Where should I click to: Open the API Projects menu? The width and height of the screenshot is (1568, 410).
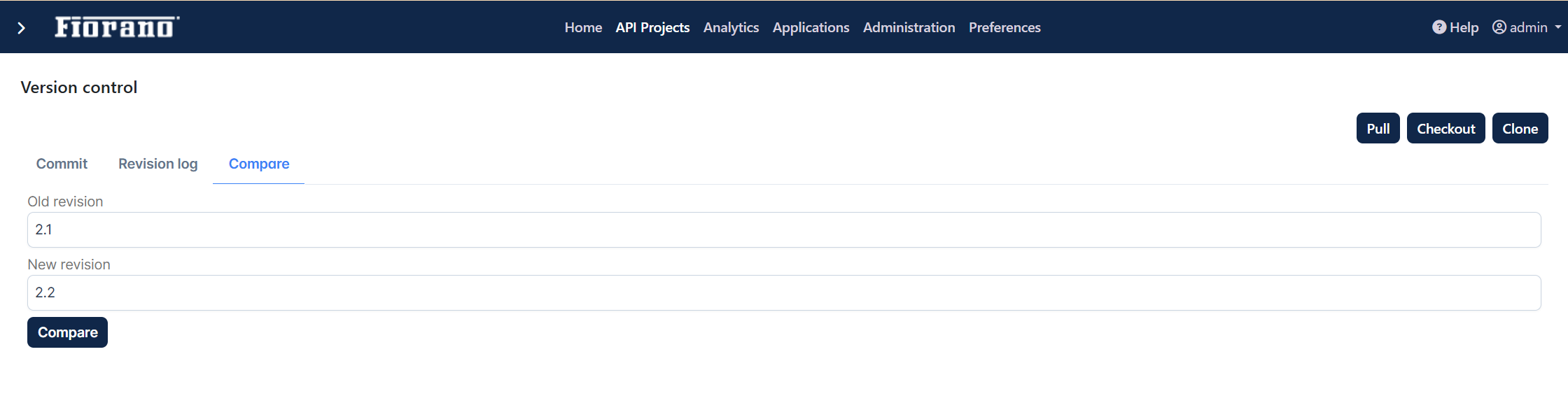pyautogui.click(x=652, y=27)
